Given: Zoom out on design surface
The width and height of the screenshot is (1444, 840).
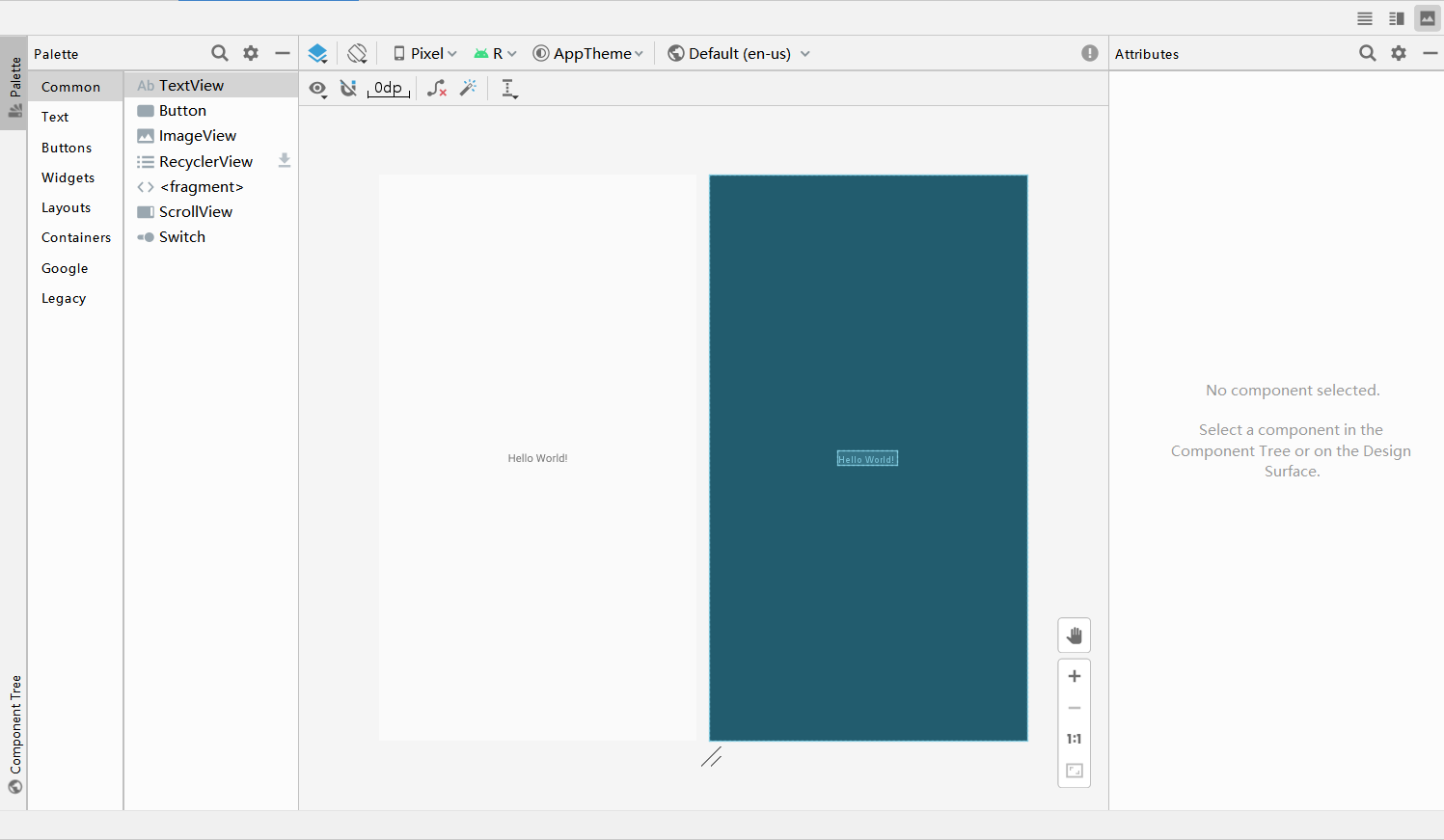Looking at the screenshot, I should pyautogui.click(x=1075, y=708).
